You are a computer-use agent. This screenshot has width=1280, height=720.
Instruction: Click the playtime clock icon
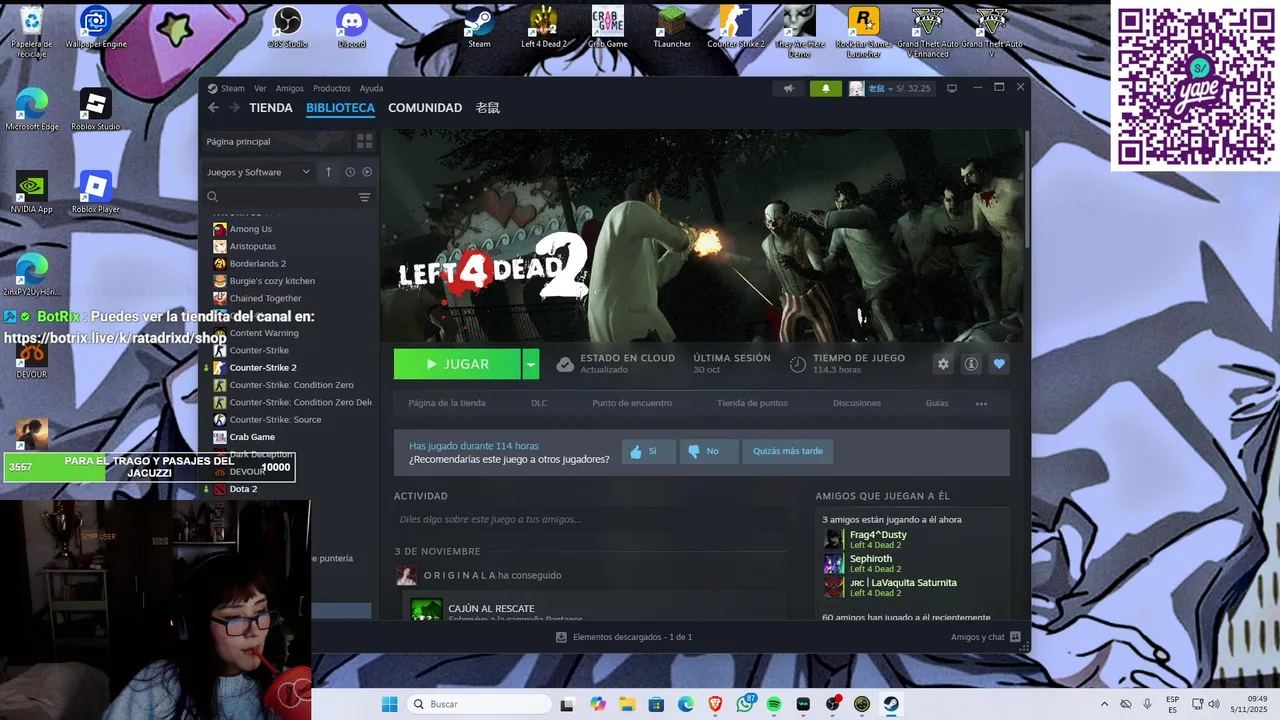click(797, 364)
